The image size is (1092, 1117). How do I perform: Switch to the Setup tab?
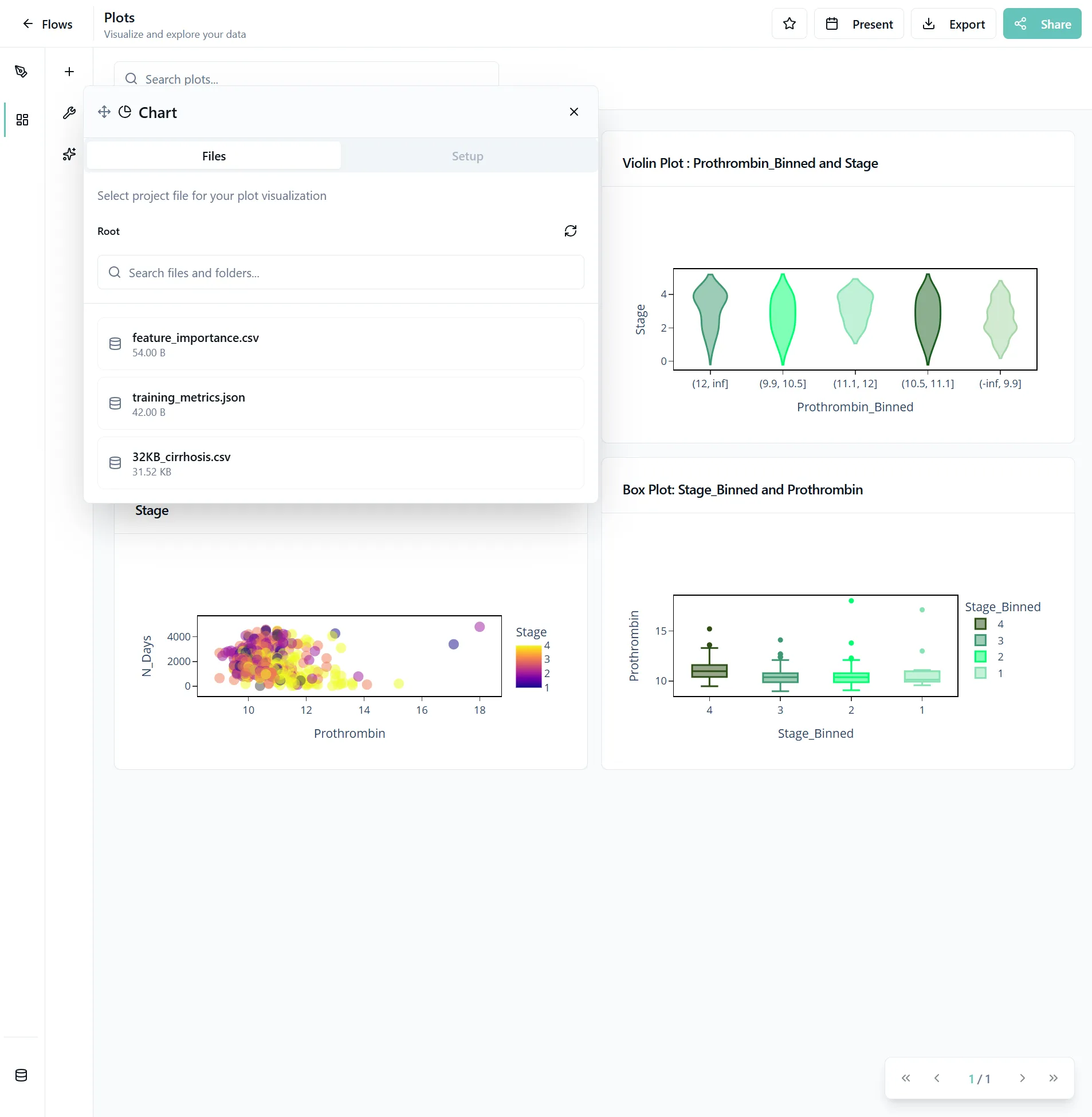[x=467, y=156]
